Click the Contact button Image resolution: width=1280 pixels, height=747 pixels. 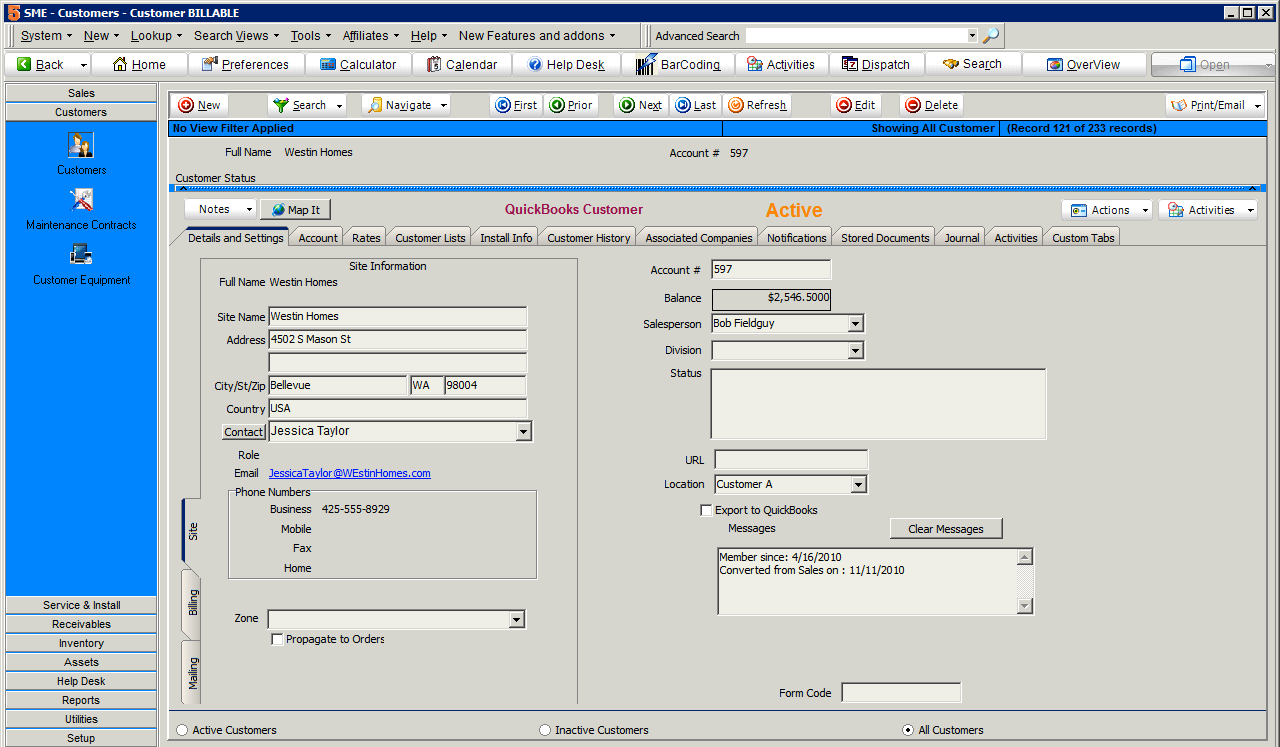(x=243, y=432)
